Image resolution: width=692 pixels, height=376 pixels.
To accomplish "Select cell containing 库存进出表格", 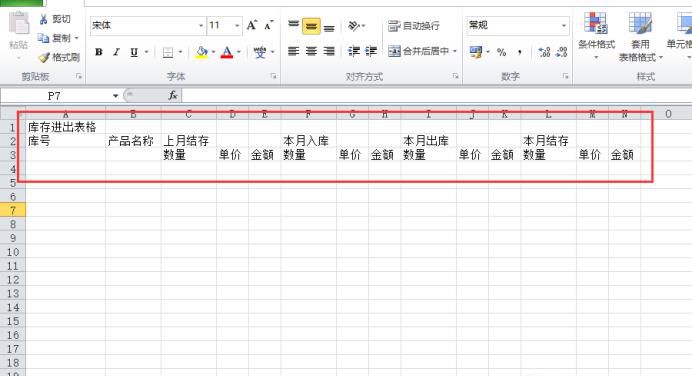I will tap(65, 127).
